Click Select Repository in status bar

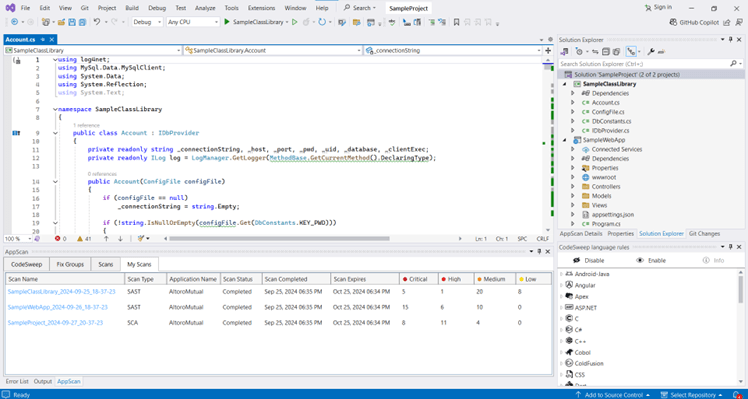[691, 395]
